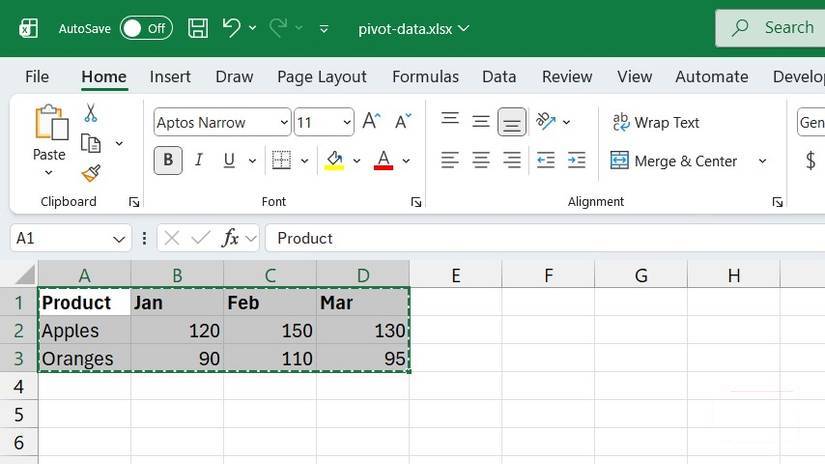Open the Orientation dropdown arrow
This screenshot has width=825, height=464.
pos(566,122)
